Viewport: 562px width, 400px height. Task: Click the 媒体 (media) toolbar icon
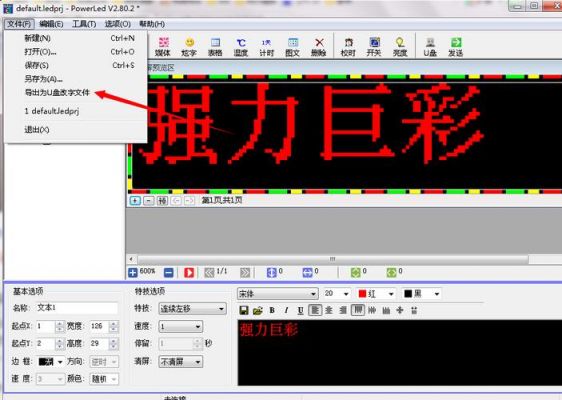pyautogui.click(x=163, y=47)
